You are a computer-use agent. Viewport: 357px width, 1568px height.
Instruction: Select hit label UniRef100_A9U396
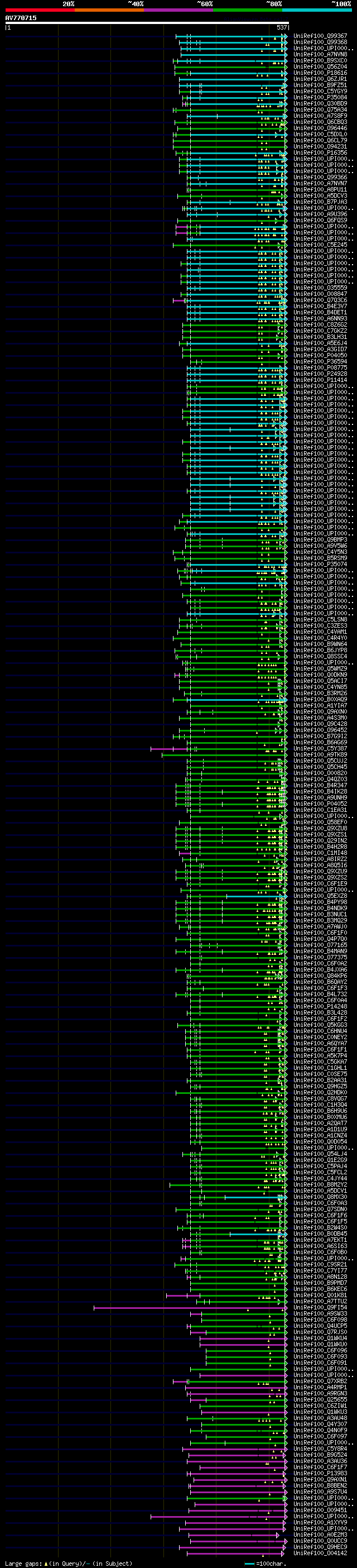point(320,214)
